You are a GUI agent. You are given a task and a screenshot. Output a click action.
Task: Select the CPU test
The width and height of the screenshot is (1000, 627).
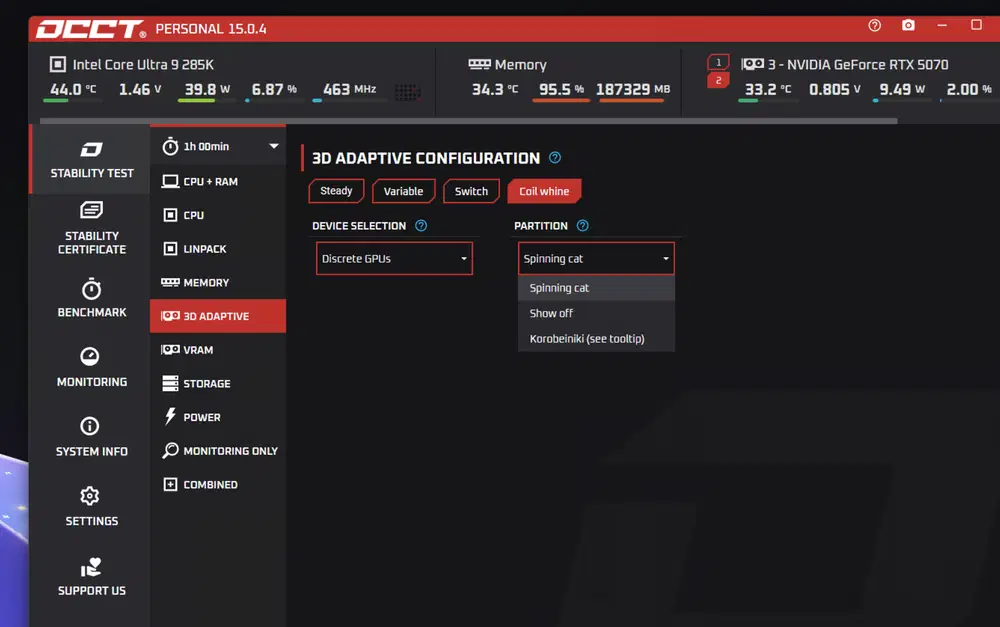point(217,215)
